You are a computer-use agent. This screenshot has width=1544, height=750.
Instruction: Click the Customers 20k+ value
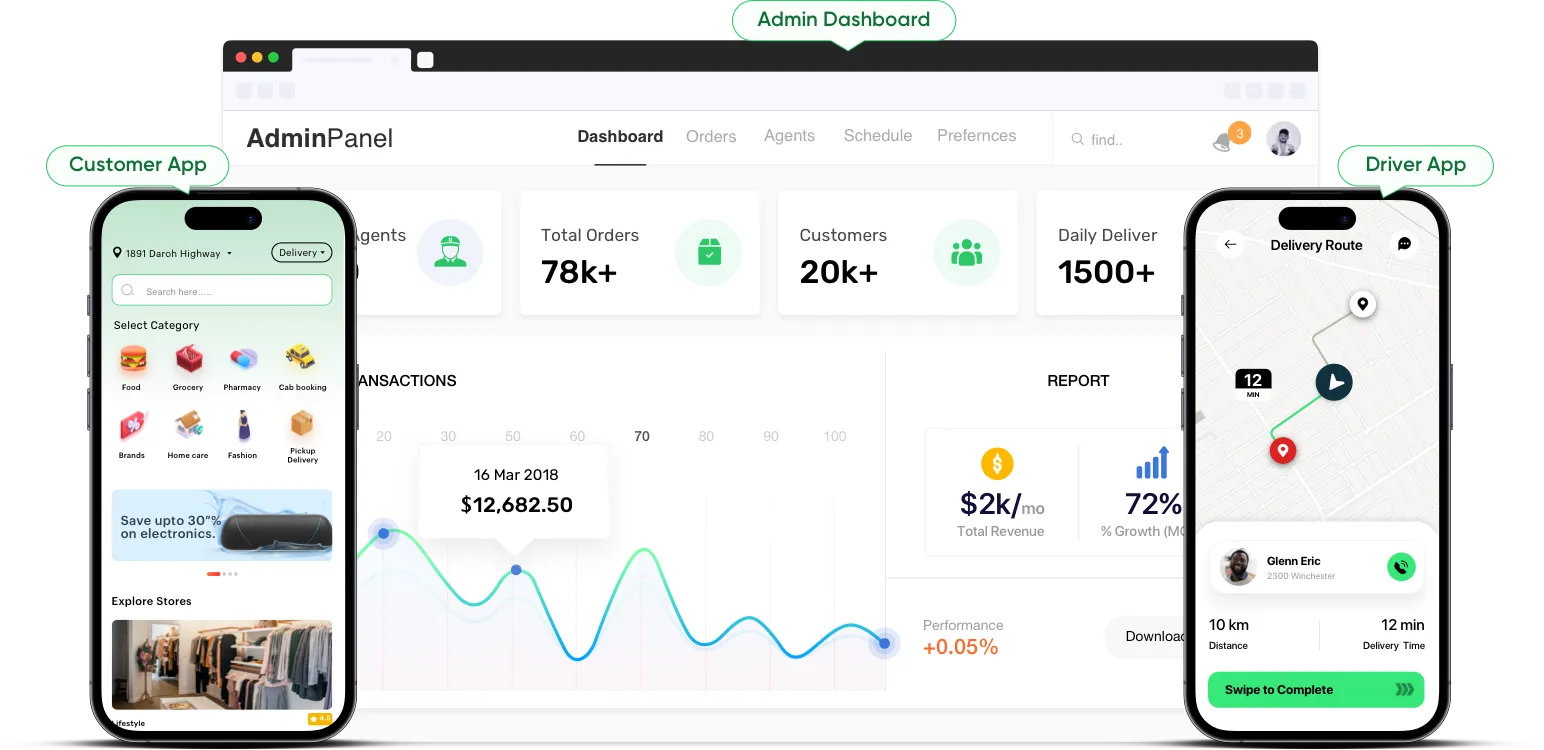click(839, 272)
